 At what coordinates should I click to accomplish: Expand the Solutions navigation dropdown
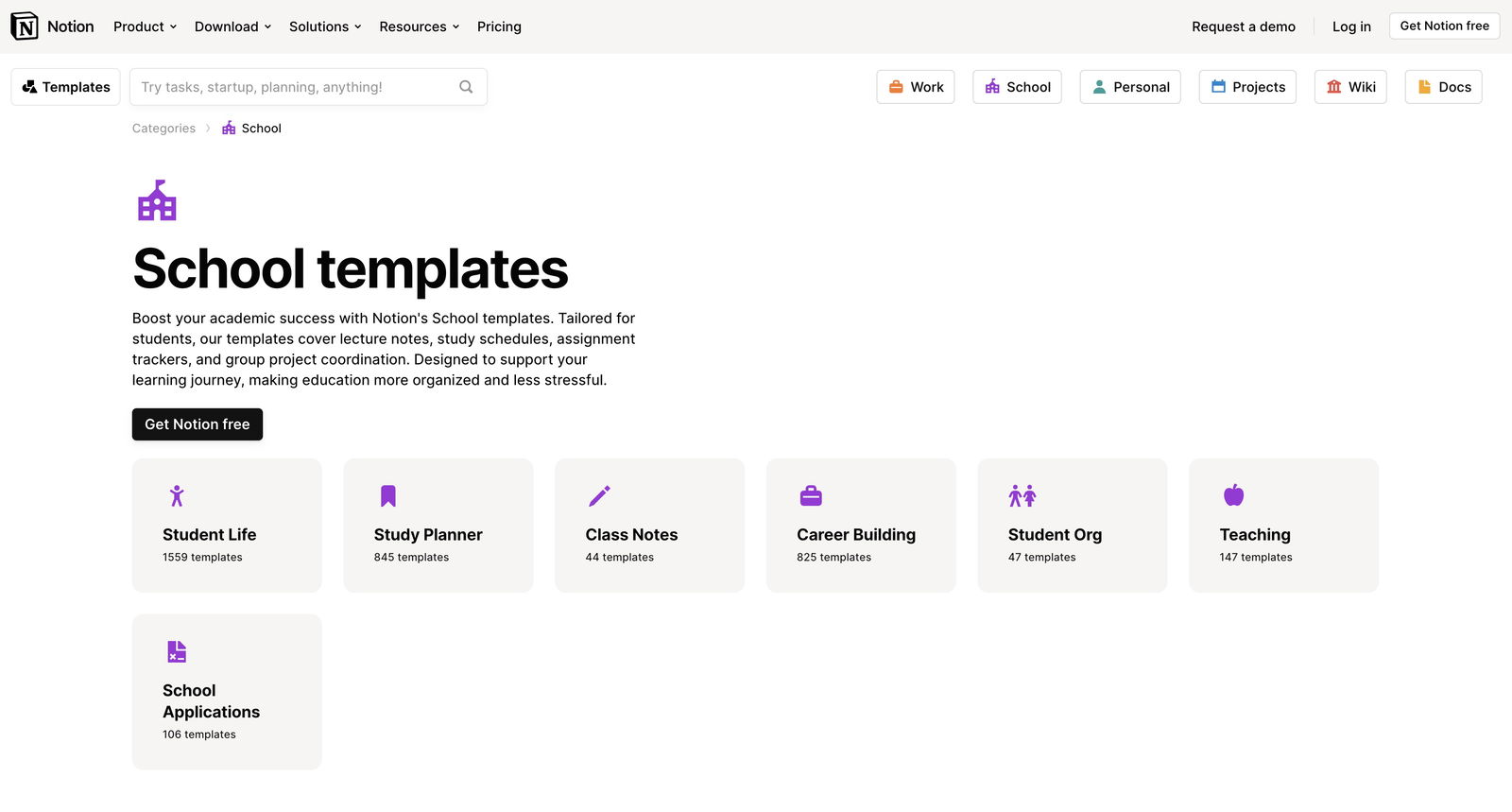(x=325, y=26)
